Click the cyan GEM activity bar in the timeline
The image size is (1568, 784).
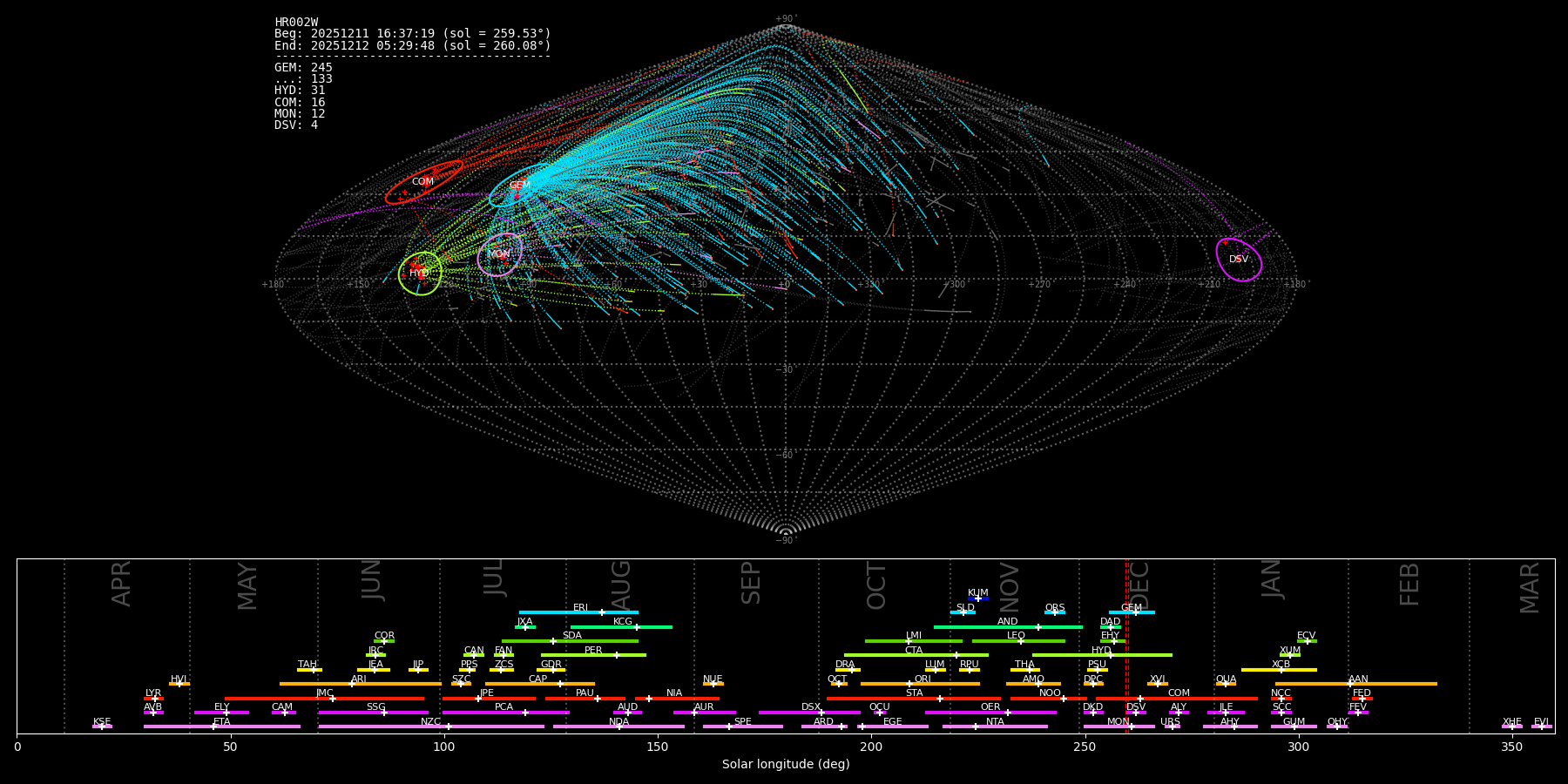(x=1132, y=612)
